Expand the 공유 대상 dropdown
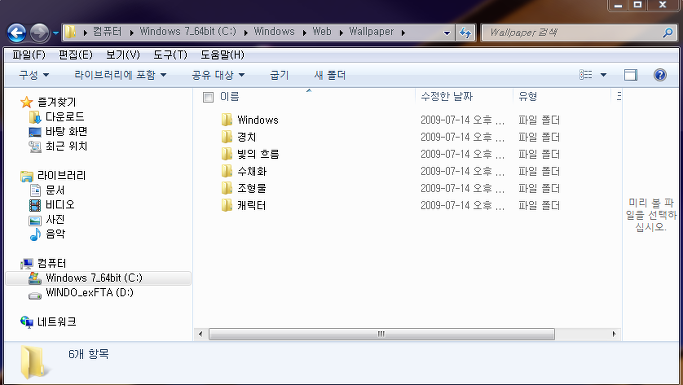683x385 pixels. coord(218,75)
